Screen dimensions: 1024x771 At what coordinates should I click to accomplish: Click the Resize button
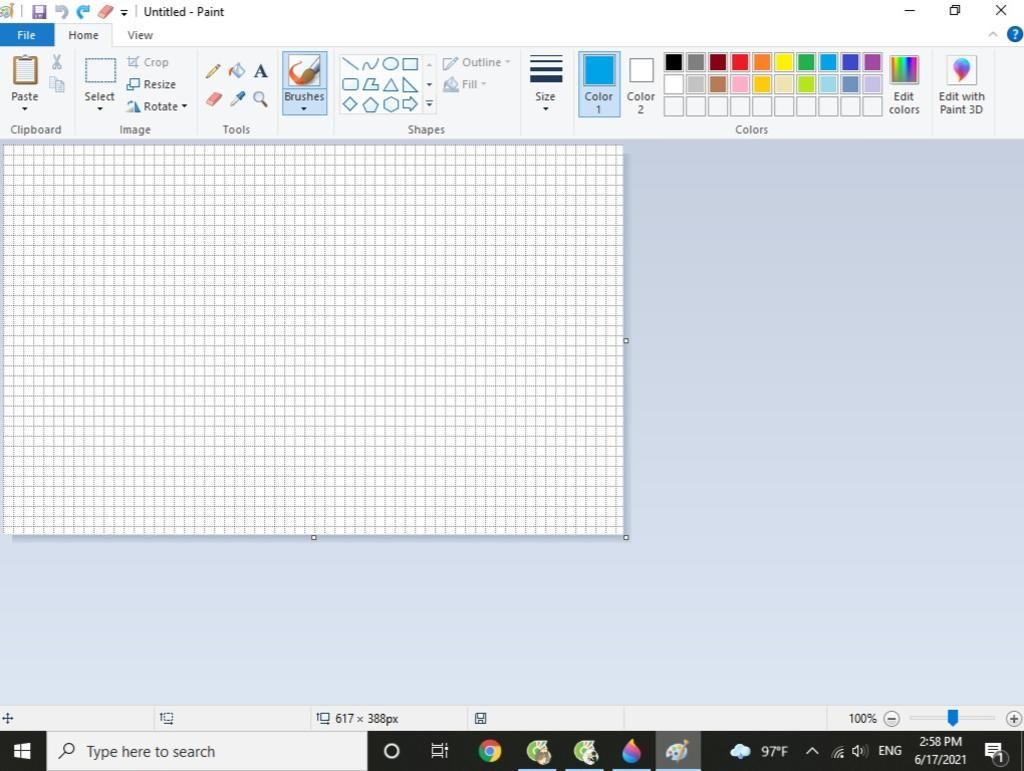pyautogui.click(x=152, y=84)
